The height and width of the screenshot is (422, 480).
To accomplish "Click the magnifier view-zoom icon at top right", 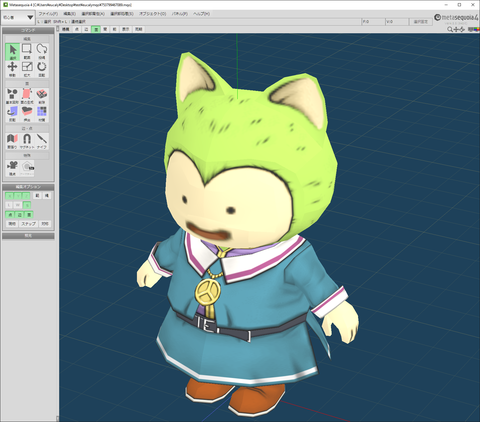I will (x=450, y=29).
